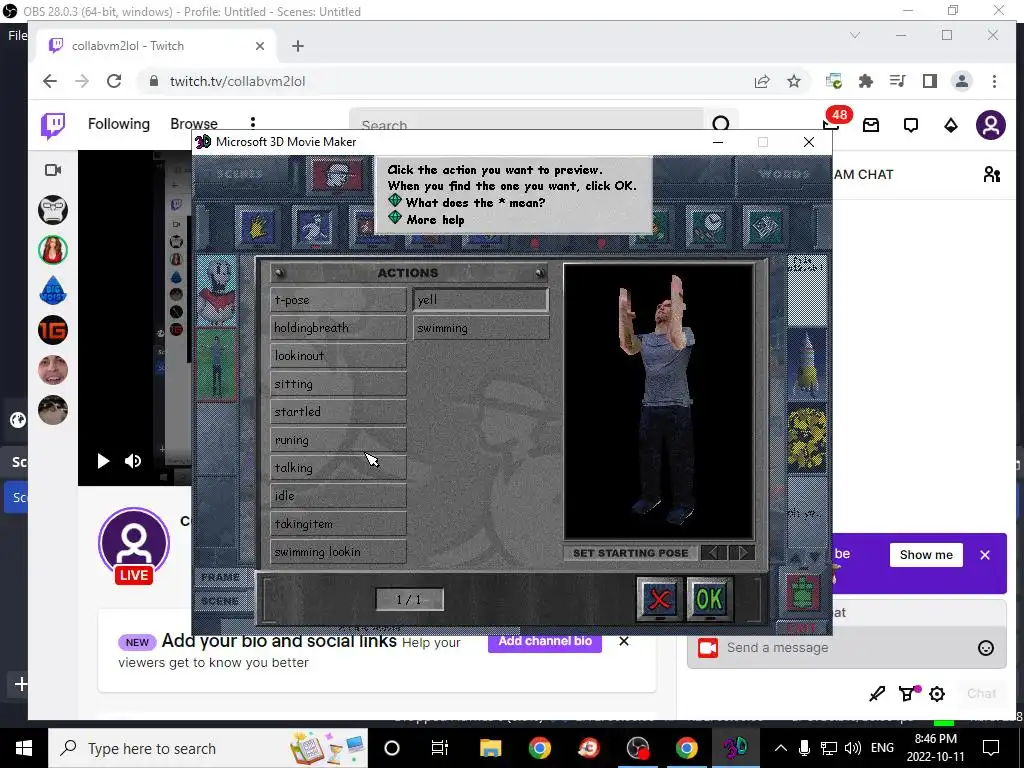Screen dimensions: 1024x768
Task: Select the idle action
Action: (x=338, y=496)
